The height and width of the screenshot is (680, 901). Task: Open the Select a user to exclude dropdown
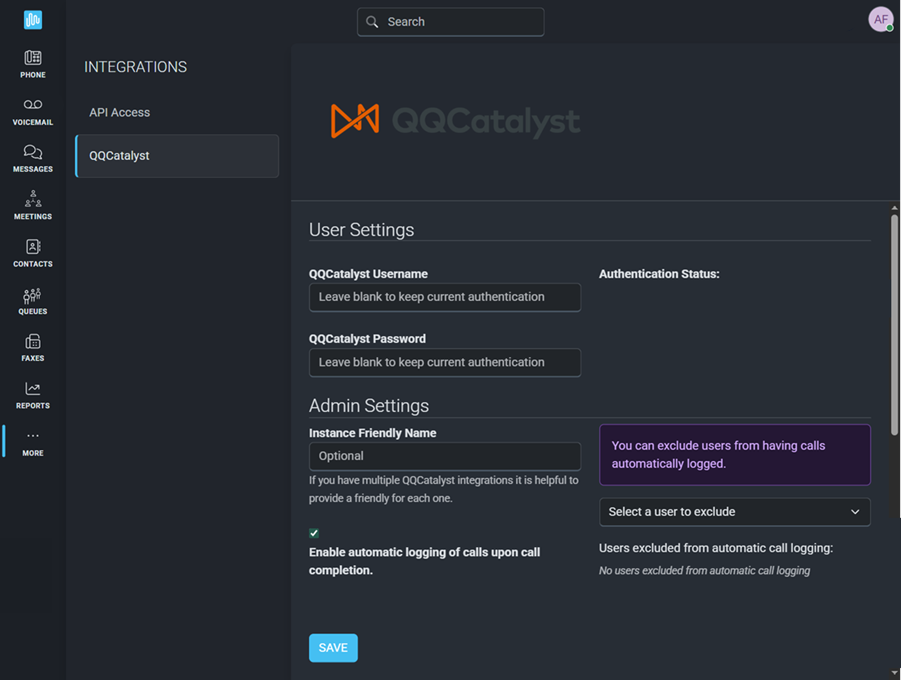735,511
